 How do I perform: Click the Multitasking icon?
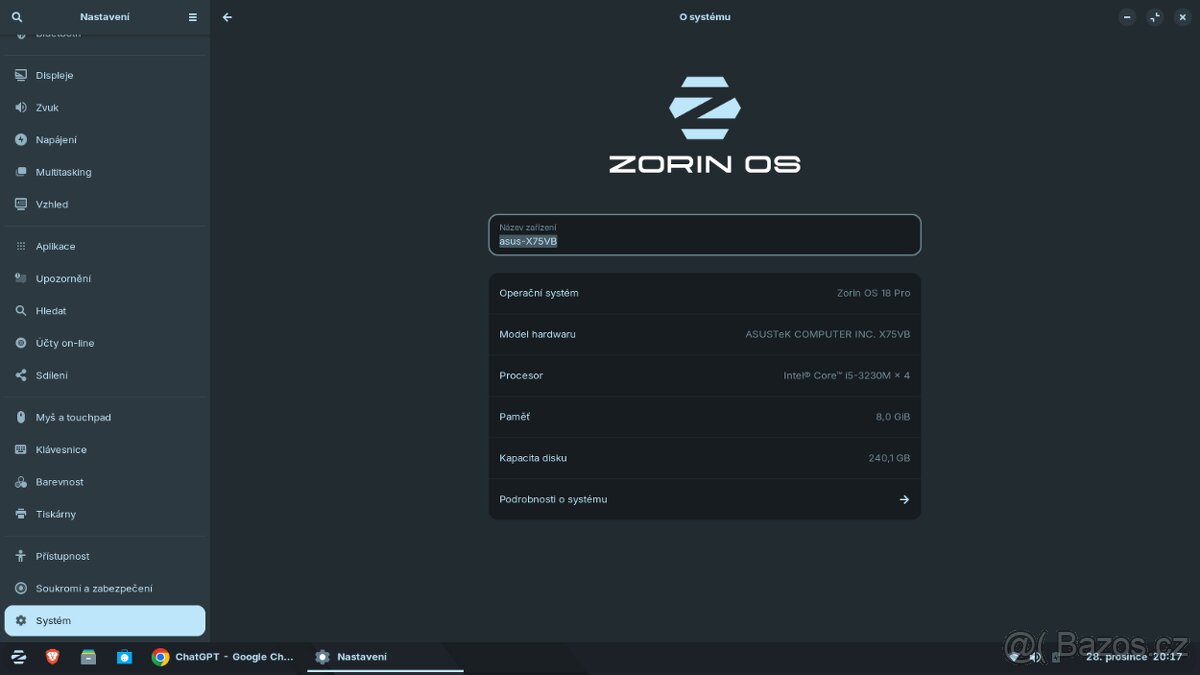21,172
